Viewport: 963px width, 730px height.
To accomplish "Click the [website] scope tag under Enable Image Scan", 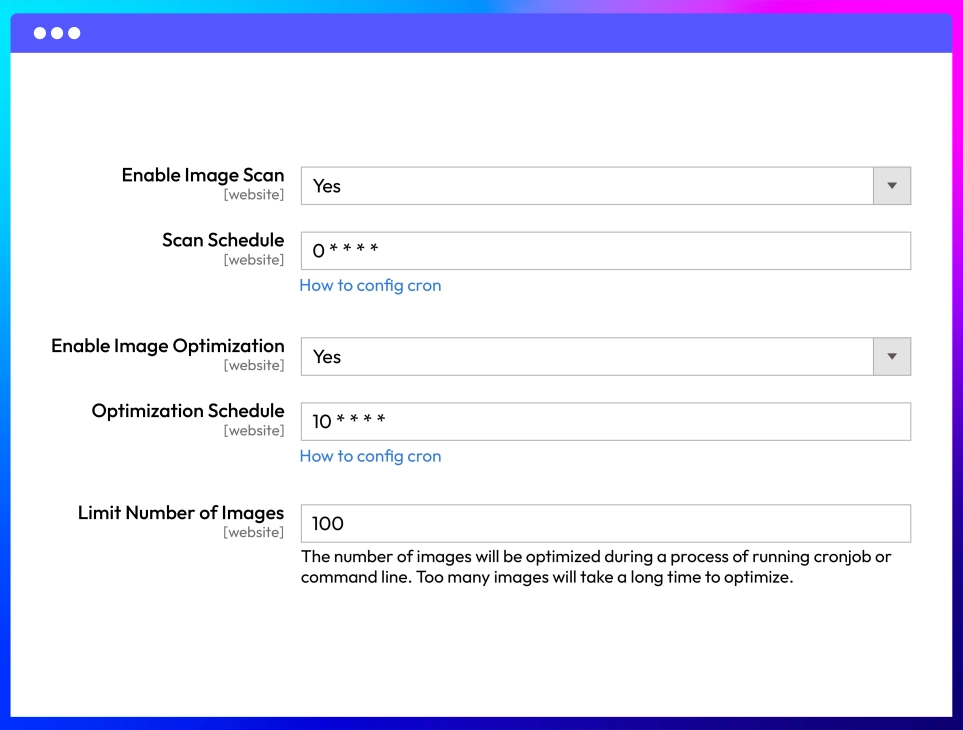I will pos(254,195).
